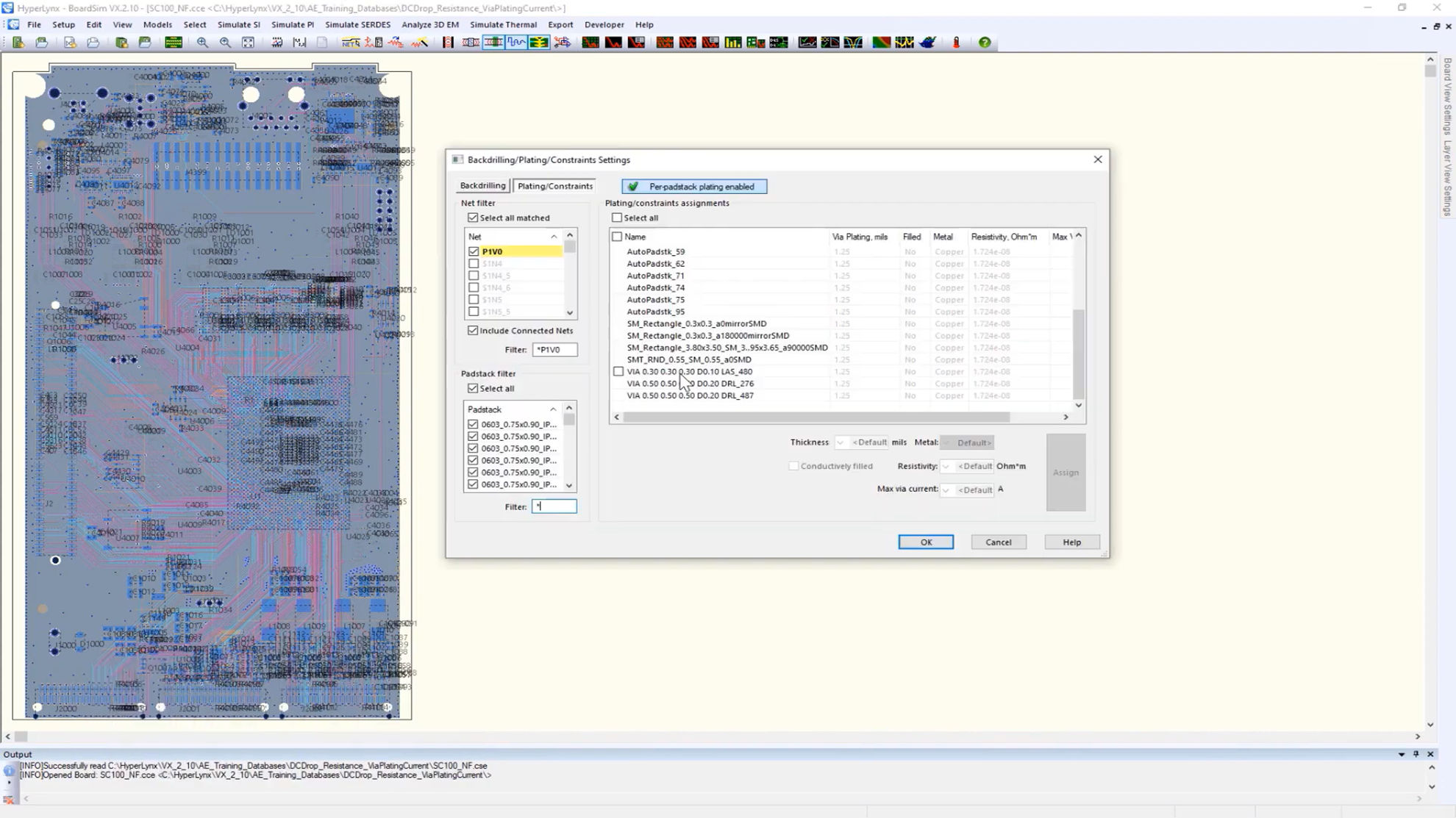Click the dialog Help button

1071,542
